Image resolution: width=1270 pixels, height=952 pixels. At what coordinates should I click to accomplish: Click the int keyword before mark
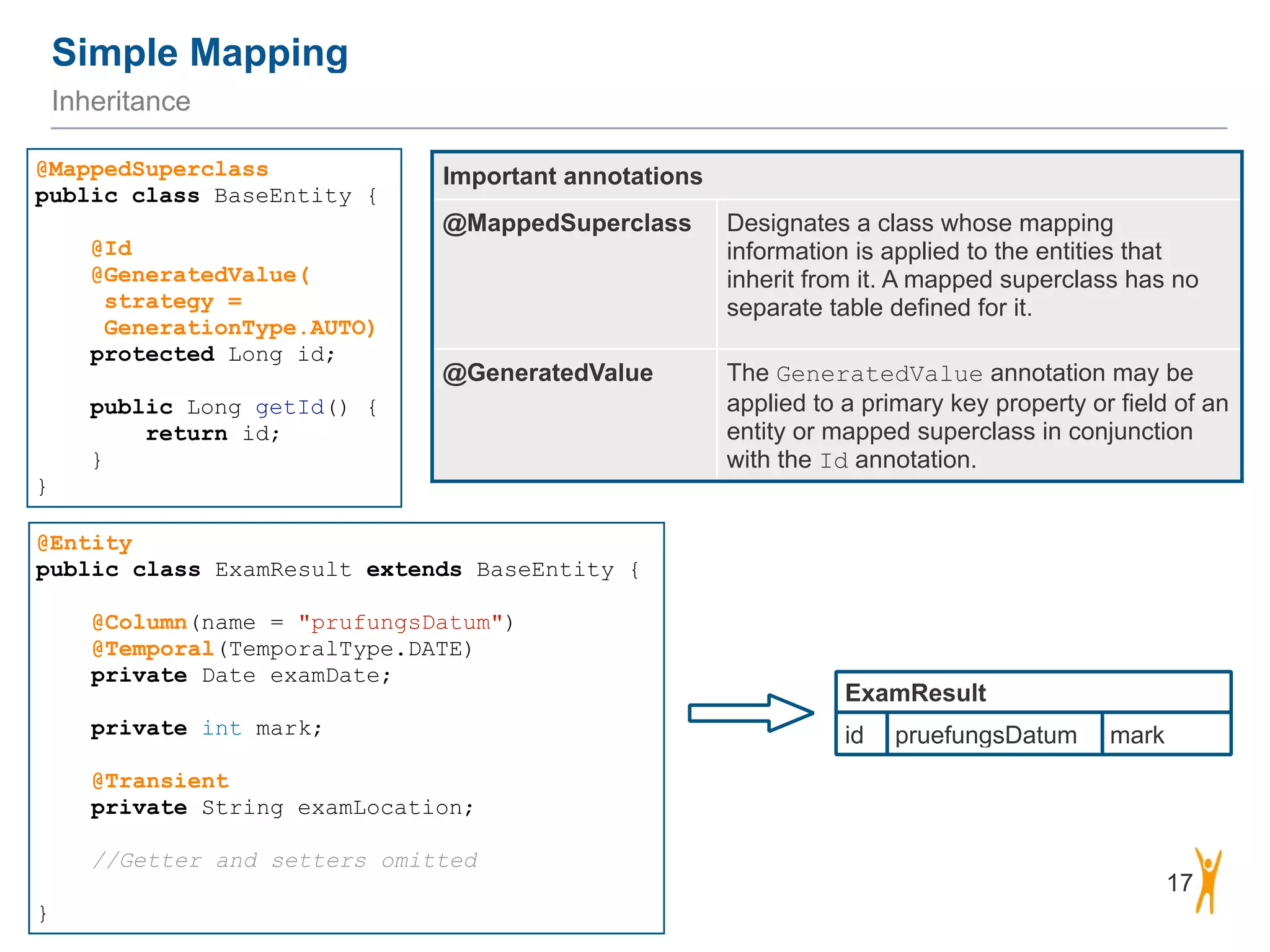click(221, 728)
